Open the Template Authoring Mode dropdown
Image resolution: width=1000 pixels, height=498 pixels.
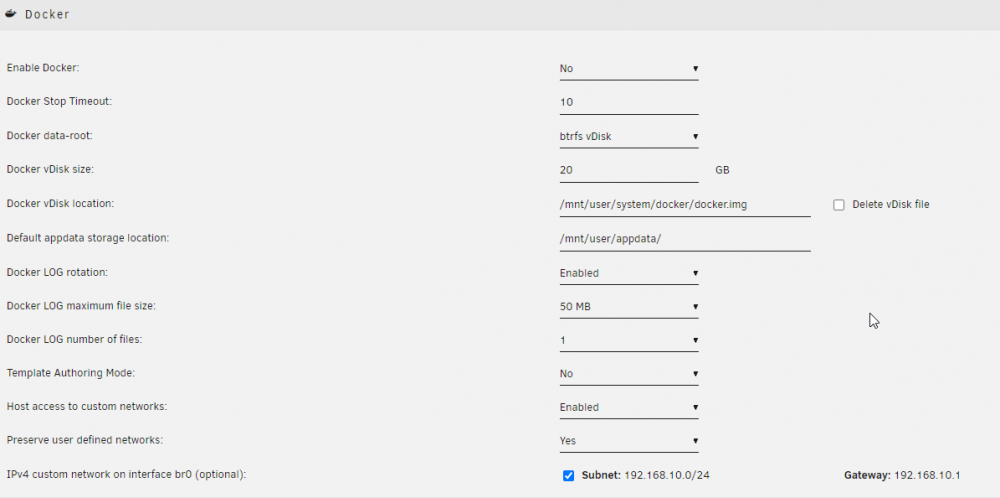point(629,374)
